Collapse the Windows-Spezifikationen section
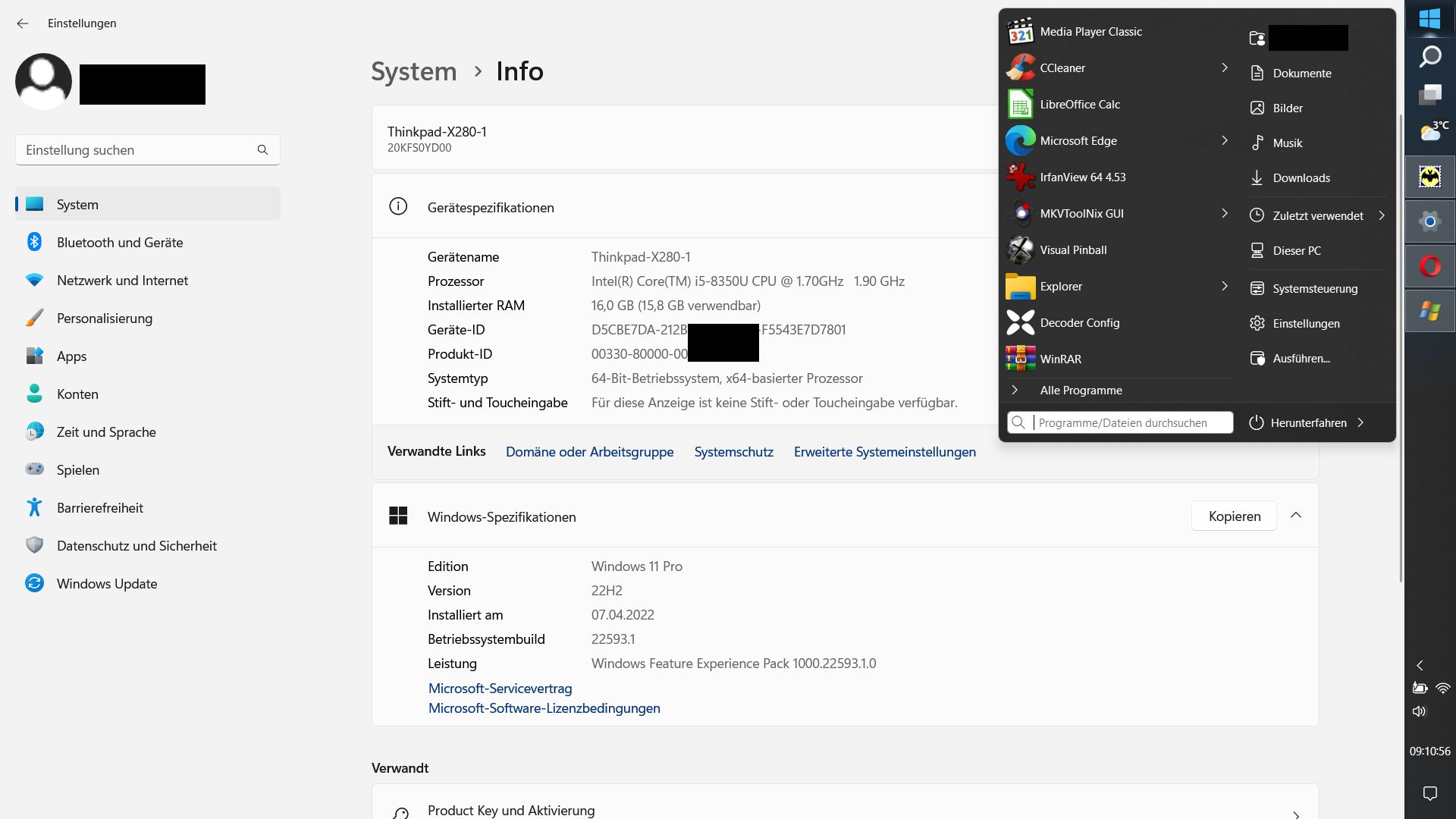 point(1296,516)
